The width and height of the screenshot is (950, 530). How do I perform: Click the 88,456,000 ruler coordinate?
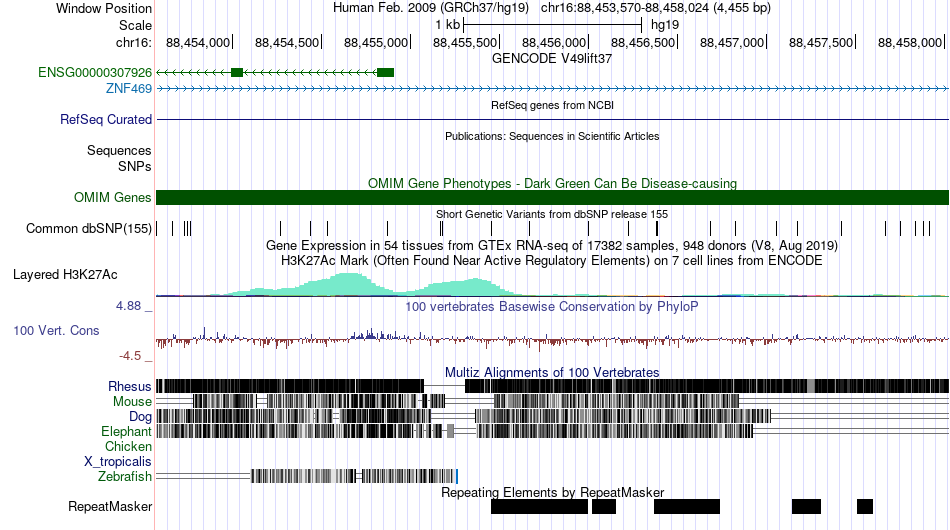coord(554,42)
